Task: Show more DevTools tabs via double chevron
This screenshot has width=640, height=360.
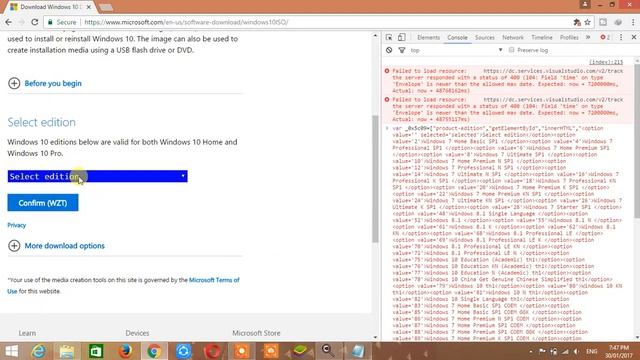Action: coord(588,37)
